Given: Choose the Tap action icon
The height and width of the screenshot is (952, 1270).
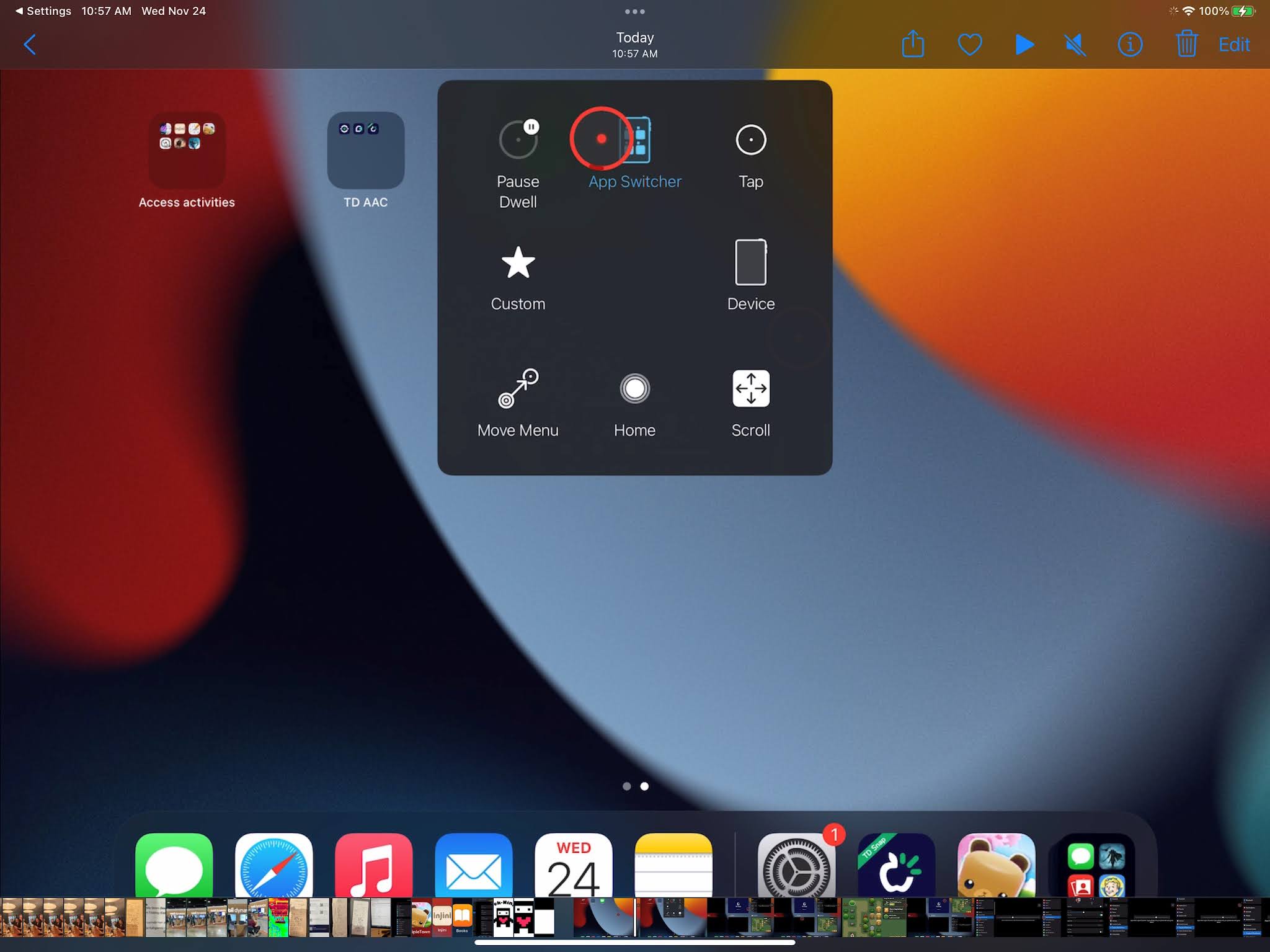Looking at the screenshot, I should (750, 140).
